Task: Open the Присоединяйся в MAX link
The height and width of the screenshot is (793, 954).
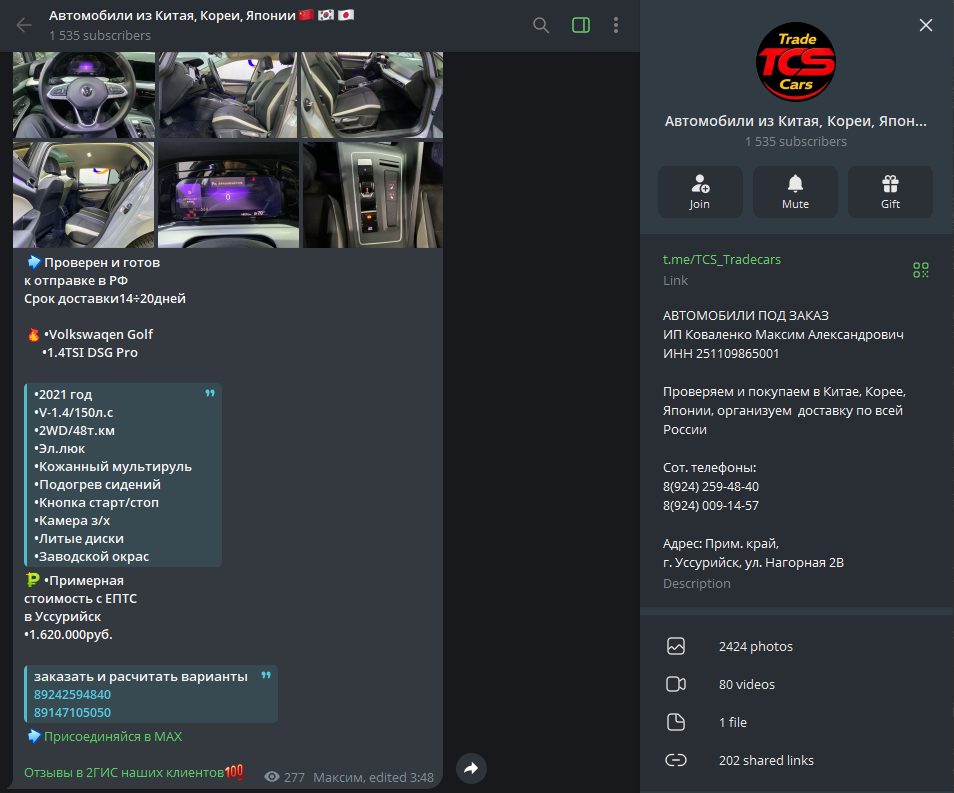Action: (x=113, y=736)
